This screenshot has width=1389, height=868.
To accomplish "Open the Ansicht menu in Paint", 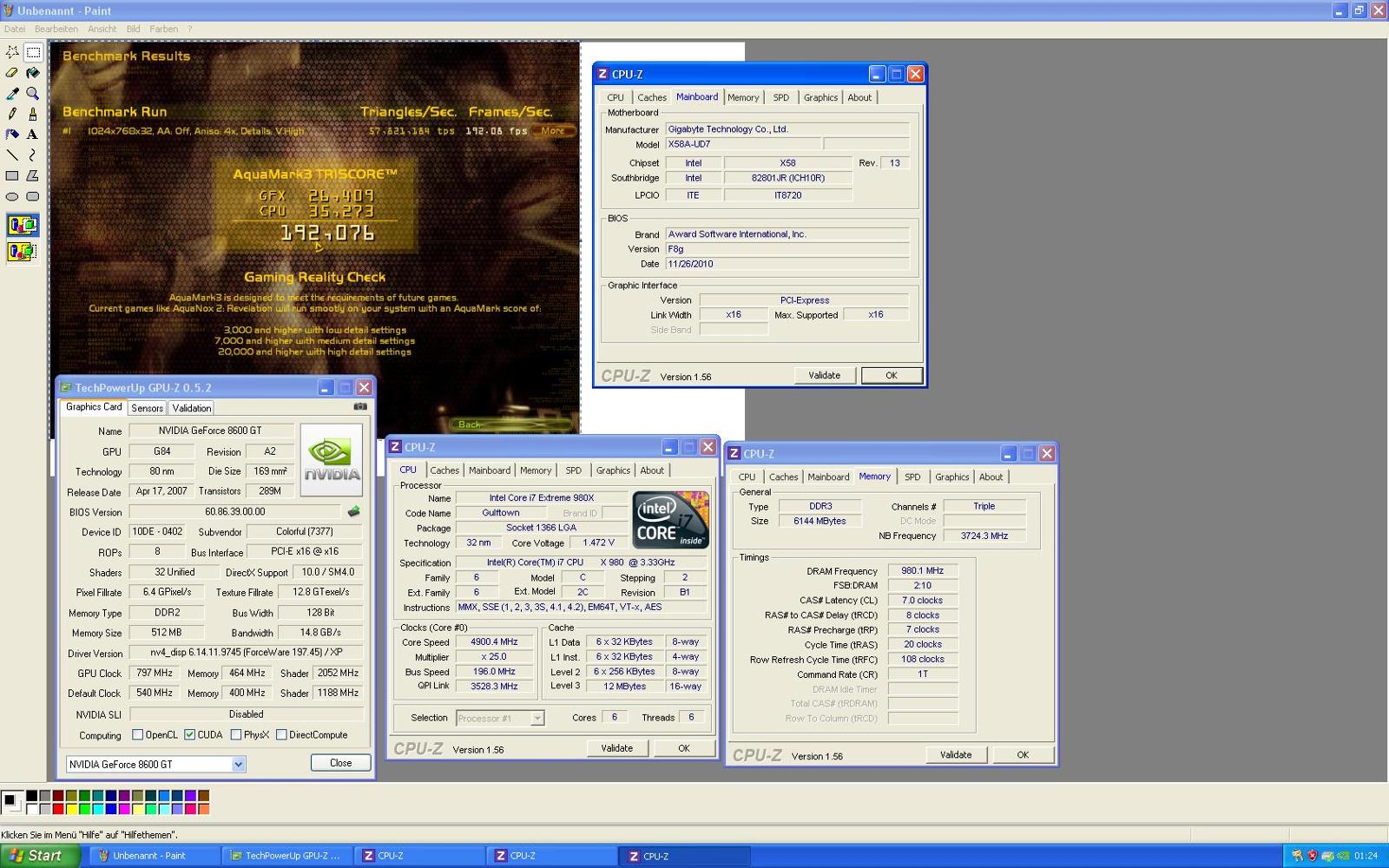I will pos(102,29).
